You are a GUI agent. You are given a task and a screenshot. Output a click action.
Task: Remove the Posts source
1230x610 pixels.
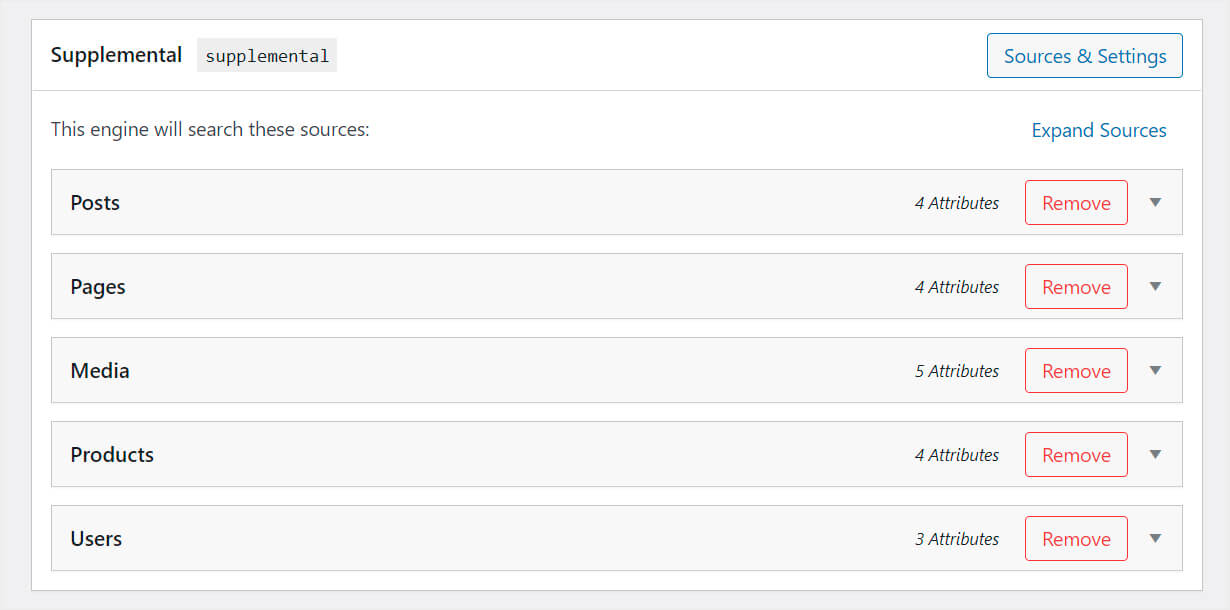[x=1076, y=203]
